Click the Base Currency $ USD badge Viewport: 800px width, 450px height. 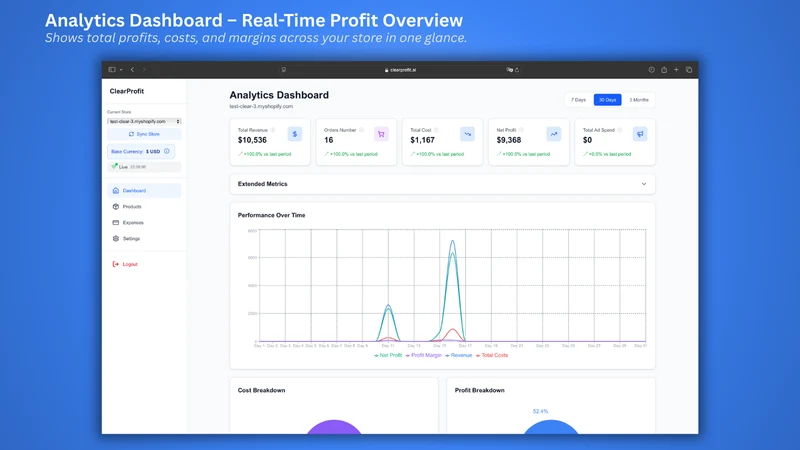141,152
